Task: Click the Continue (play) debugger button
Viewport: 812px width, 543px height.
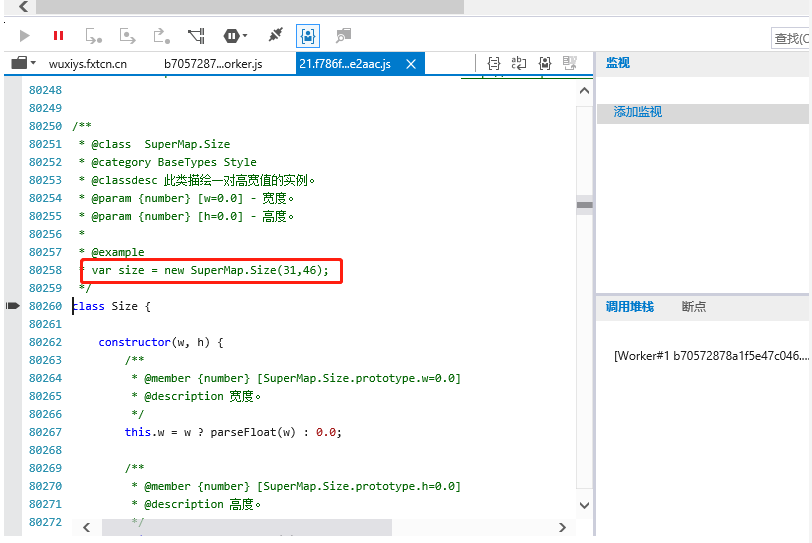Action: pyautogui.click(x=24, y=36)
